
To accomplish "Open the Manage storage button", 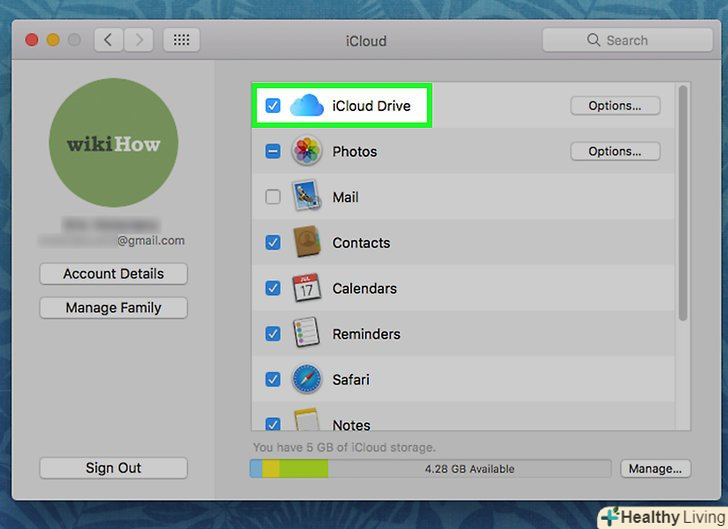I will click(x=655, y=469).
